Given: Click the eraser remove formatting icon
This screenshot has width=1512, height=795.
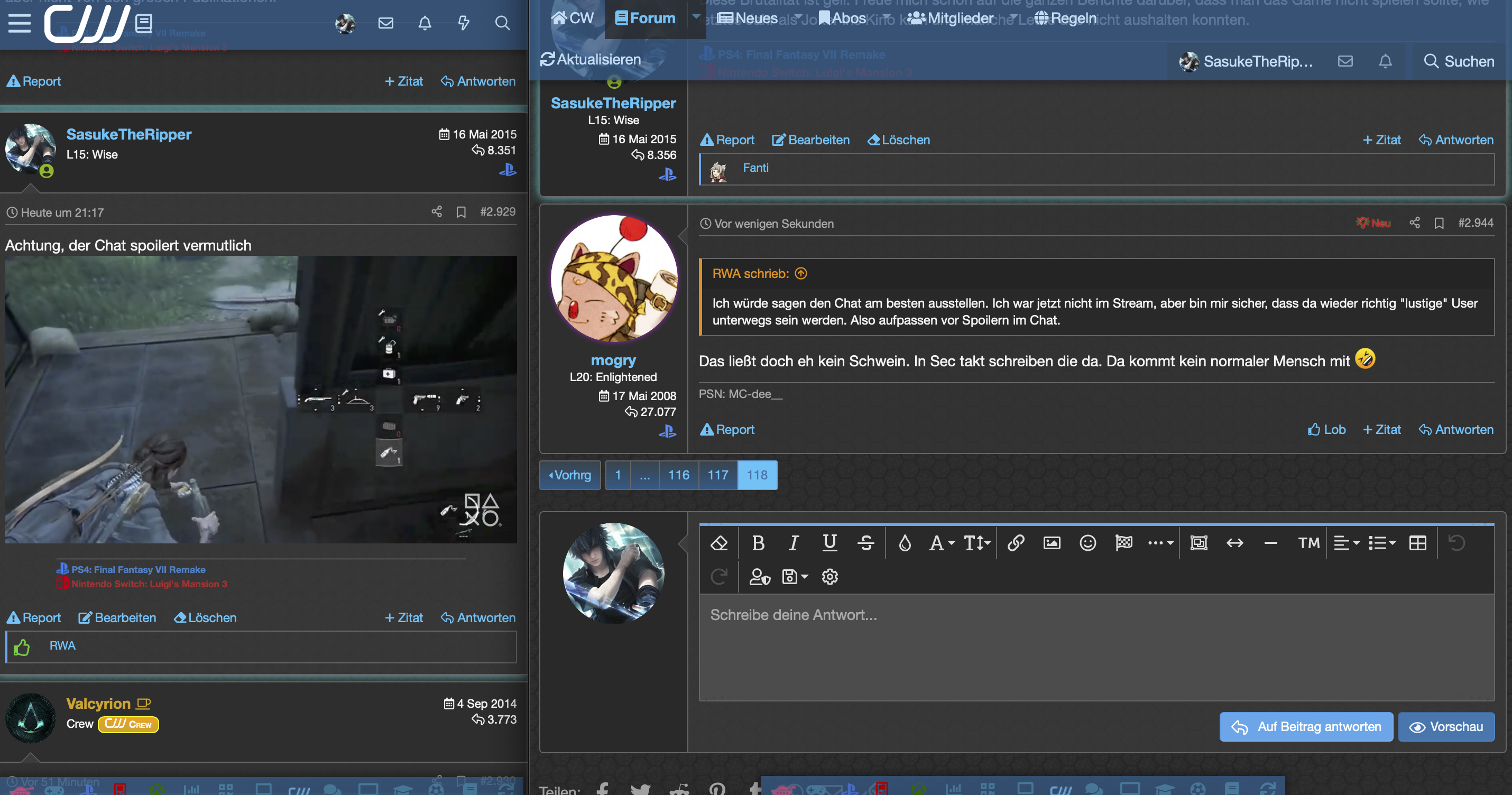Looking at the screenshot, I should (x=719, y=543).
